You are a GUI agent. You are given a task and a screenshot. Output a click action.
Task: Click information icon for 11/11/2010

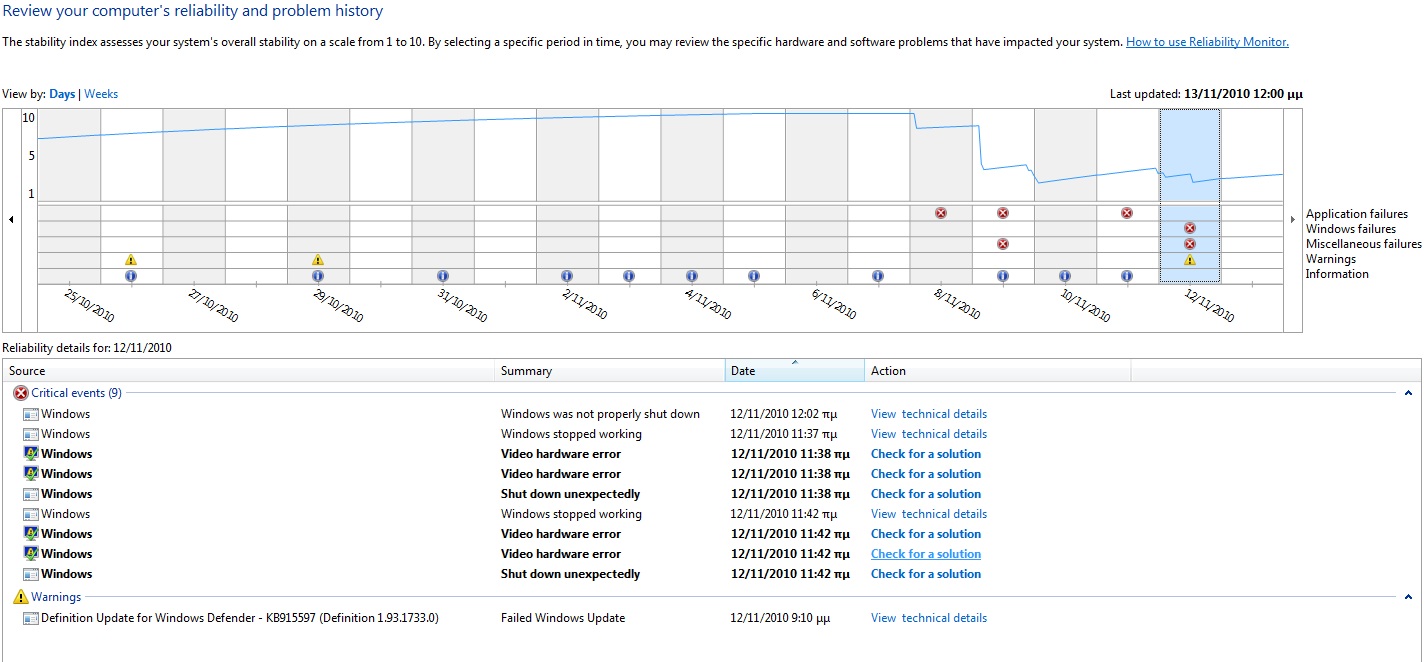click(x=1127, y=276)
